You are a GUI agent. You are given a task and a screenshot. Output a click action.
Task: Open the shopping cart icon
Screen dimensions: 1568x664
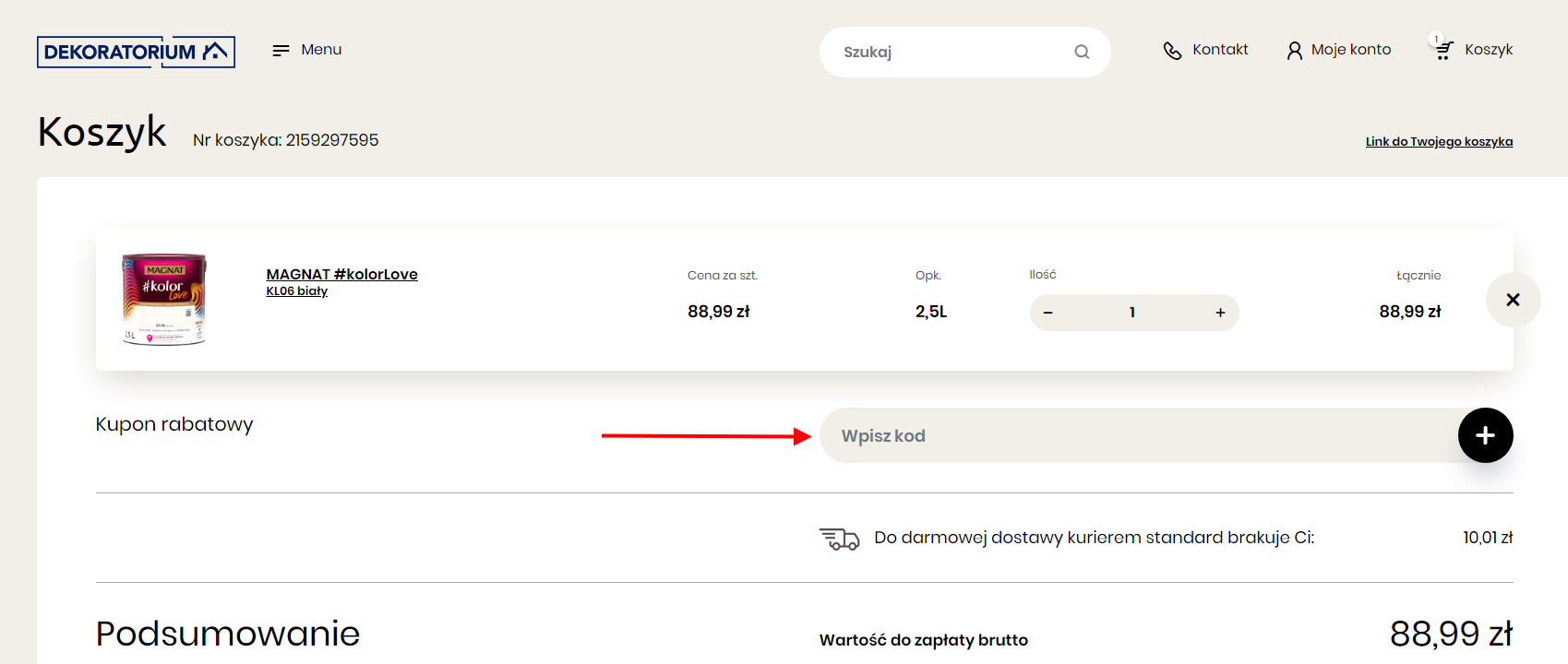point(1443,51)
